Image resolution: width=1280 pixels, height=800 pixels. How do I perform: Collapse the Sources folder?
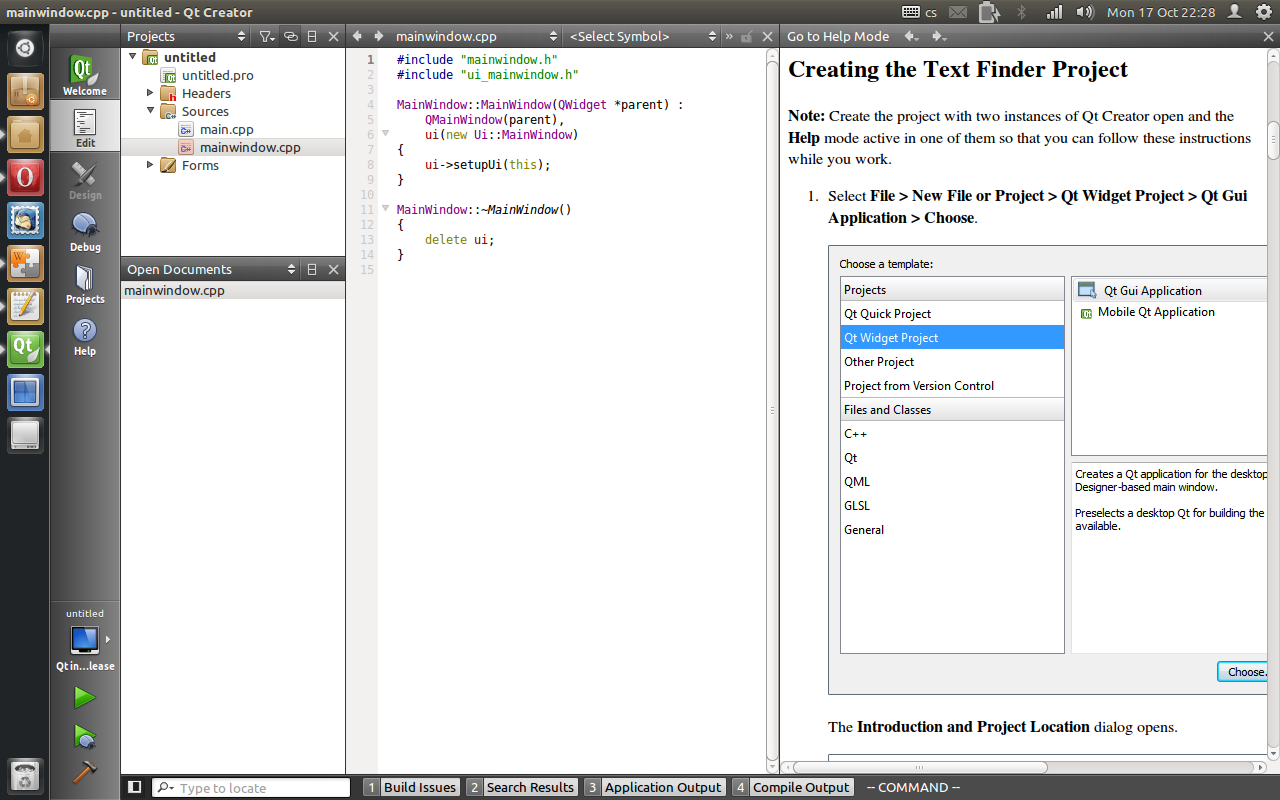pos(150,111)
